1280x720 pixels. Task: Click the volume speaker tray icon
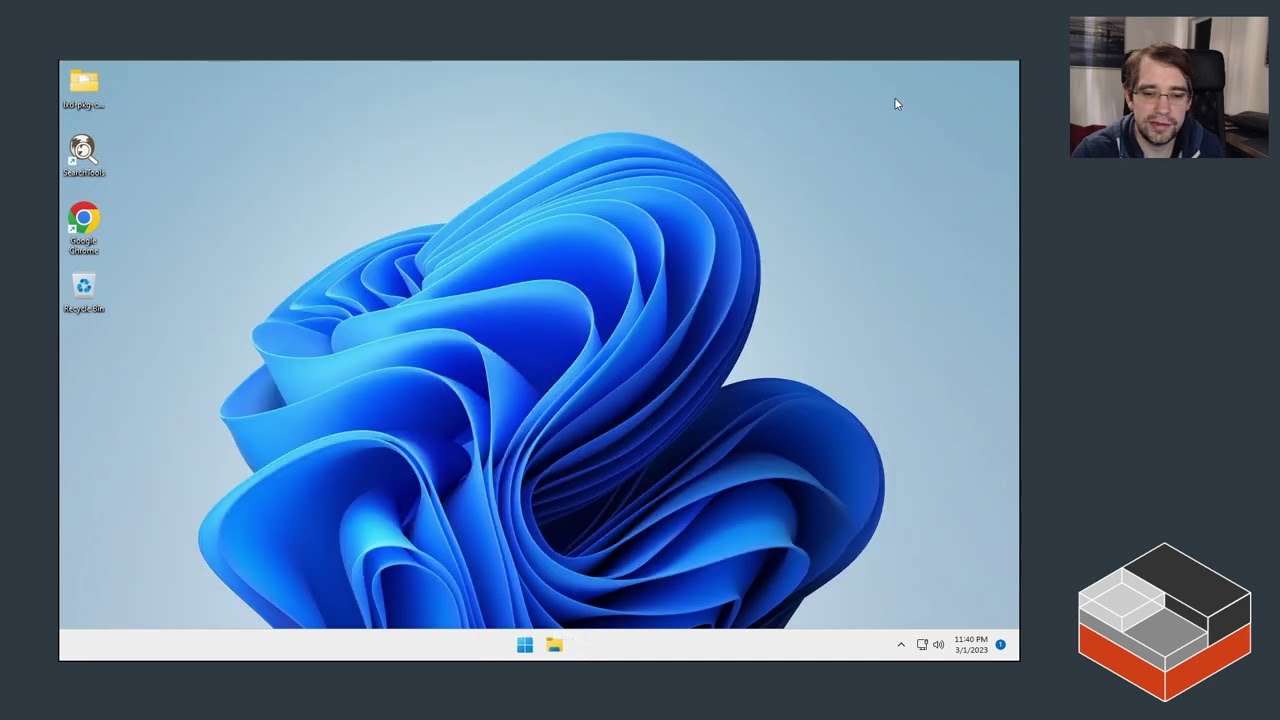coord(939,645)
